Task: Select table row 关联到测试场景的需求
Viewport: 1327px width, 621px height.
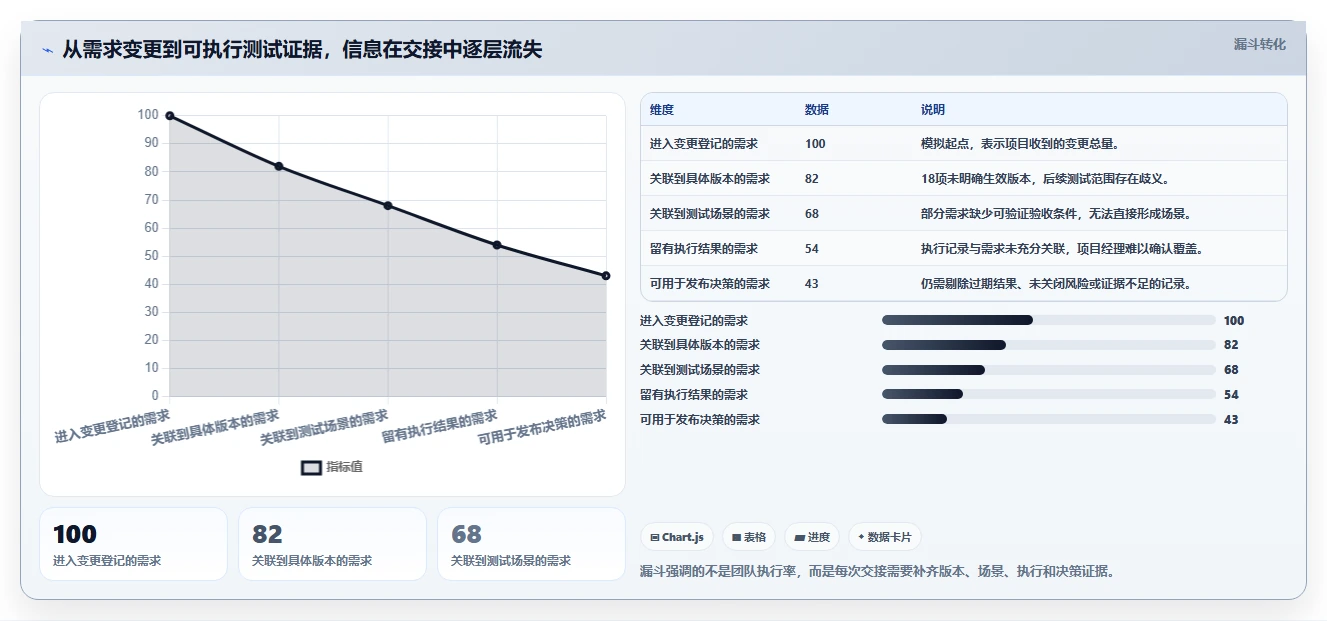Action: (x=963, y=214)
